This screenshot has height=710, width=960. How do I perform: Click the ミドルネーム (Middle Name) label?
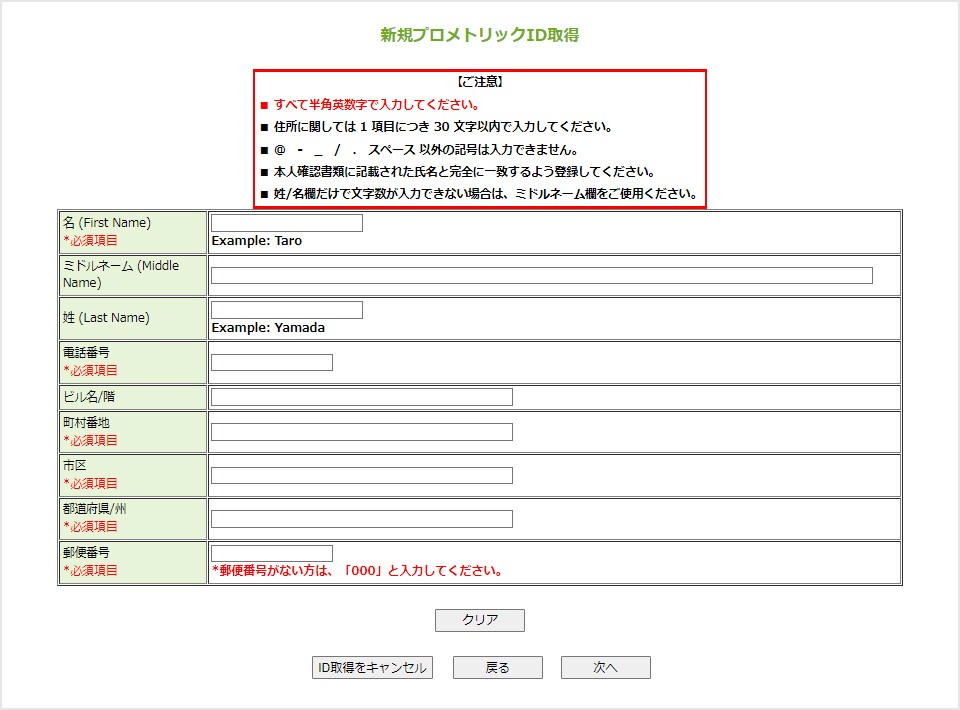coord(121,274)
